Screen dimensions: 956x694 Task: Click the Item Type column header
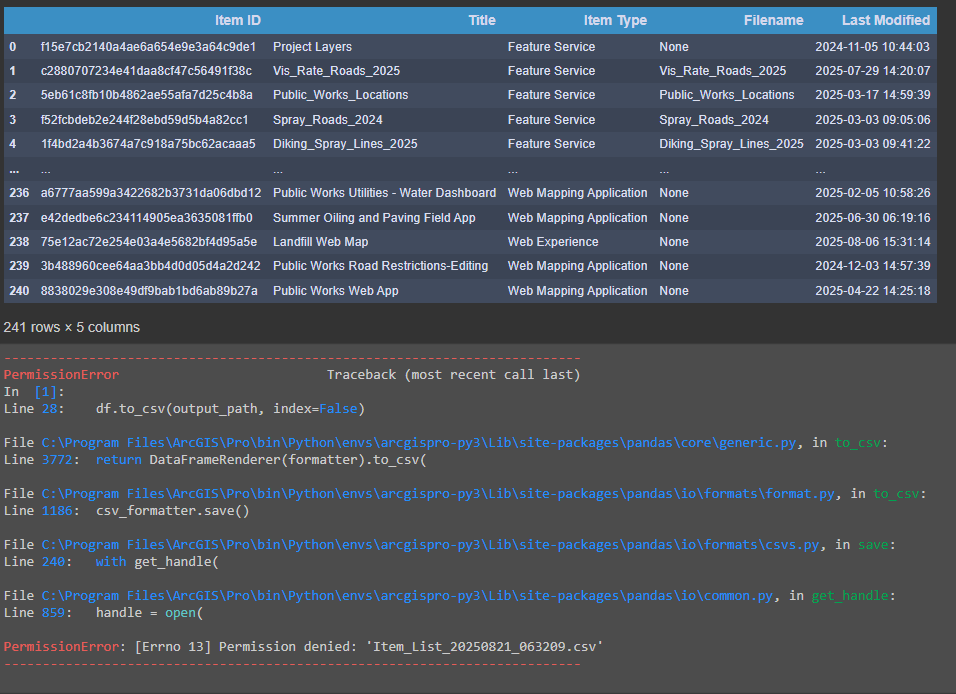point(615,20)
